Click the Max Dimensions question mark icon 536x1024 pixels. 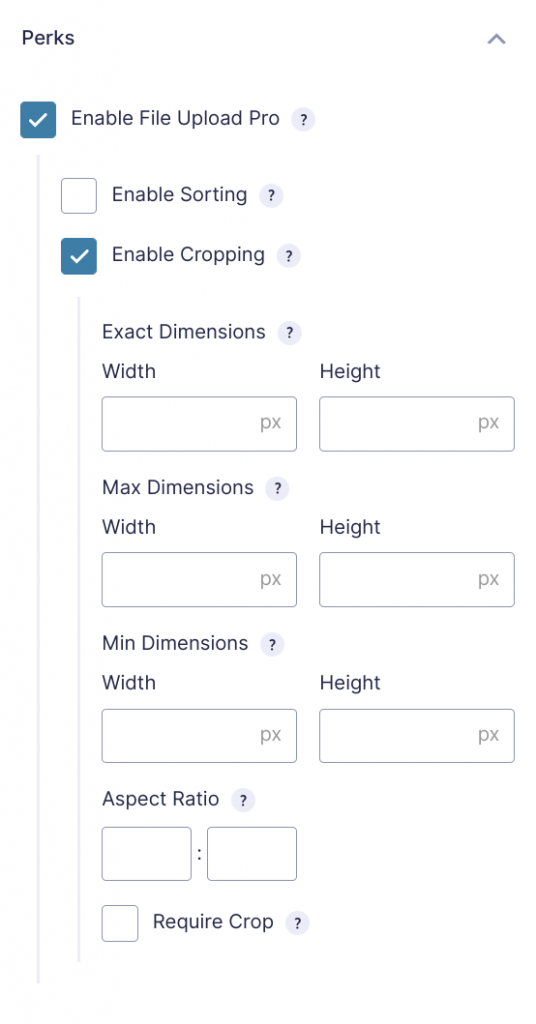[277, 488]
